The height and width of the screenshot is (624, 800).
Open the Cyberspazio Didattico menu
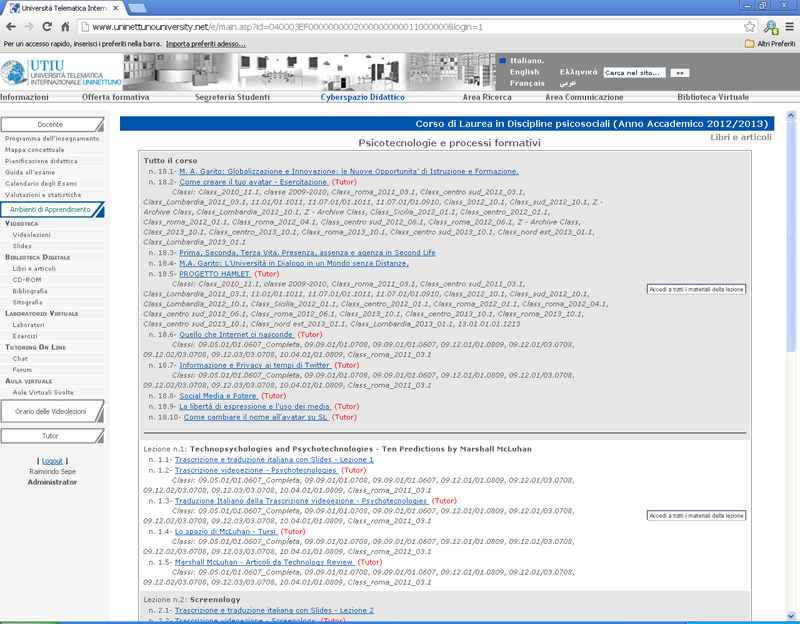[x=362, y=97]
